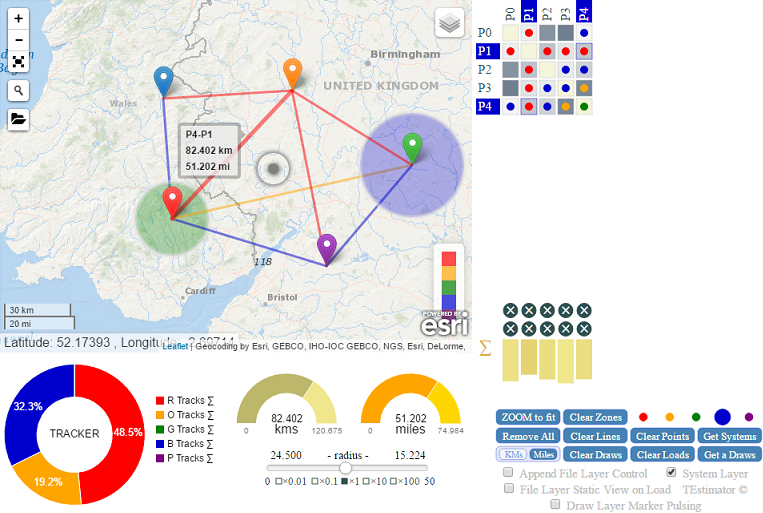Click the ZOOM to fit button
This screenshot has width=763, height=513.
pyautogui.click(x=528, y=417)
